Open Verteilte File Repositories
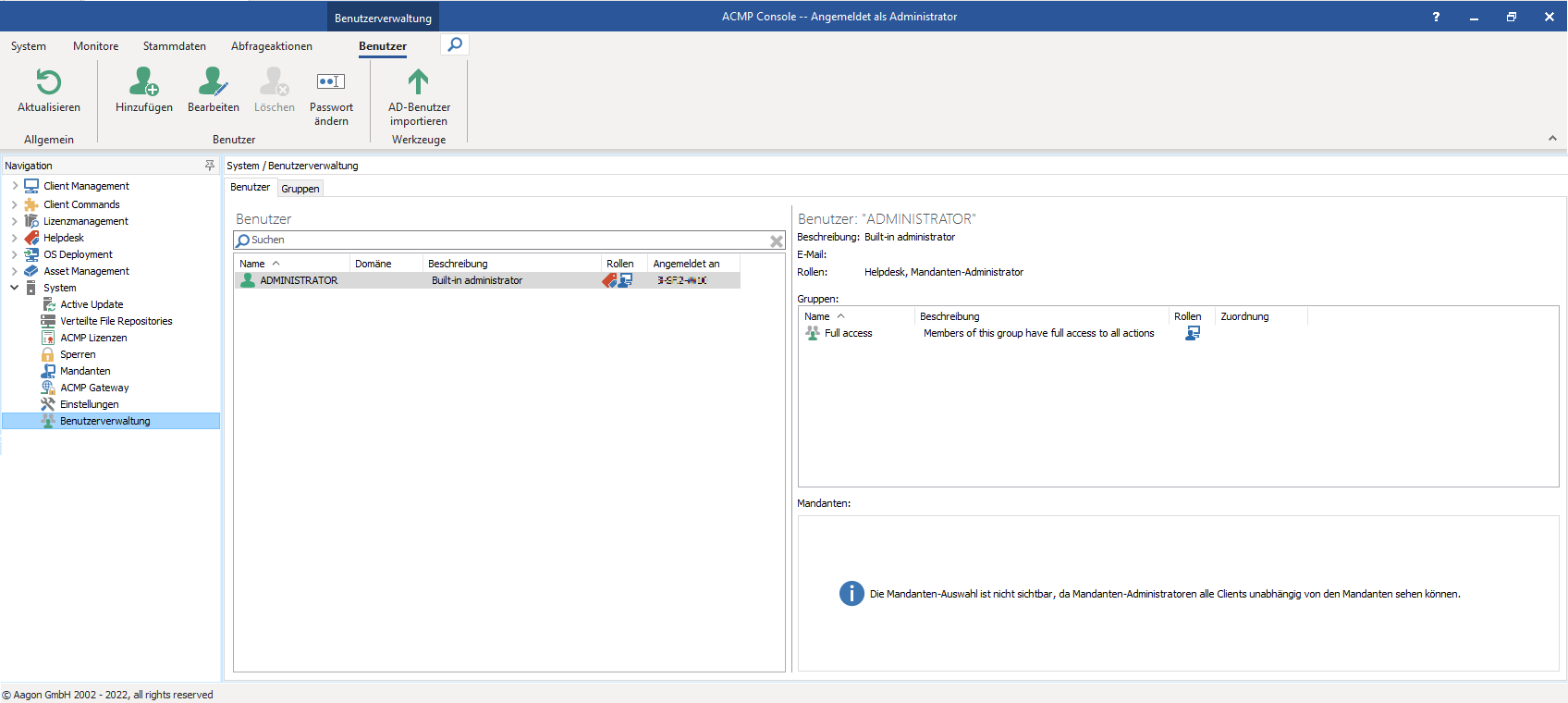The height and width of the screenshot is (703, 1568). coord(116,321)
